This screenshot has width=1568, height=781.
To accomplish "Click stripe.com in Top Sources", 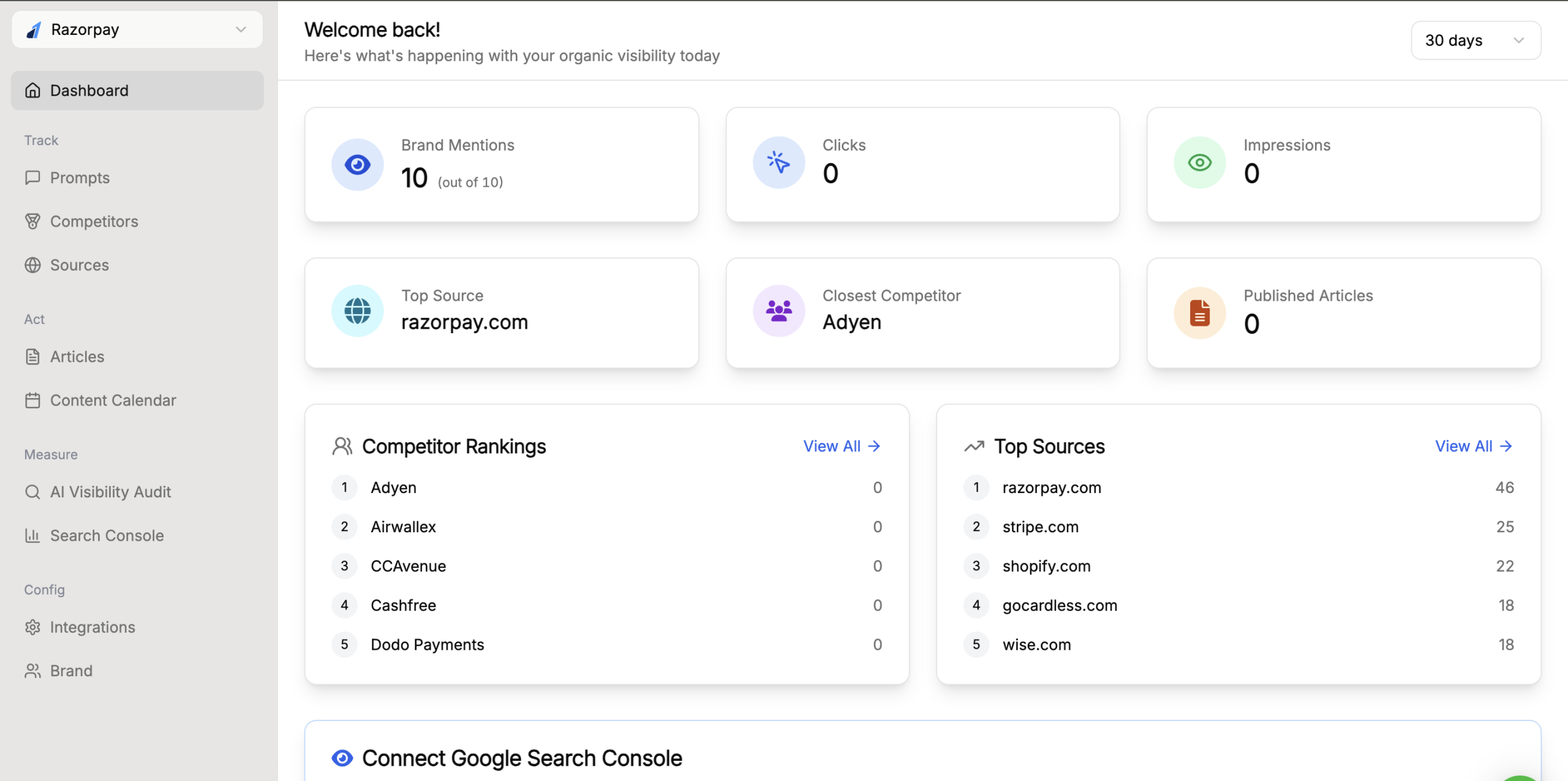I will [1041, 527].
